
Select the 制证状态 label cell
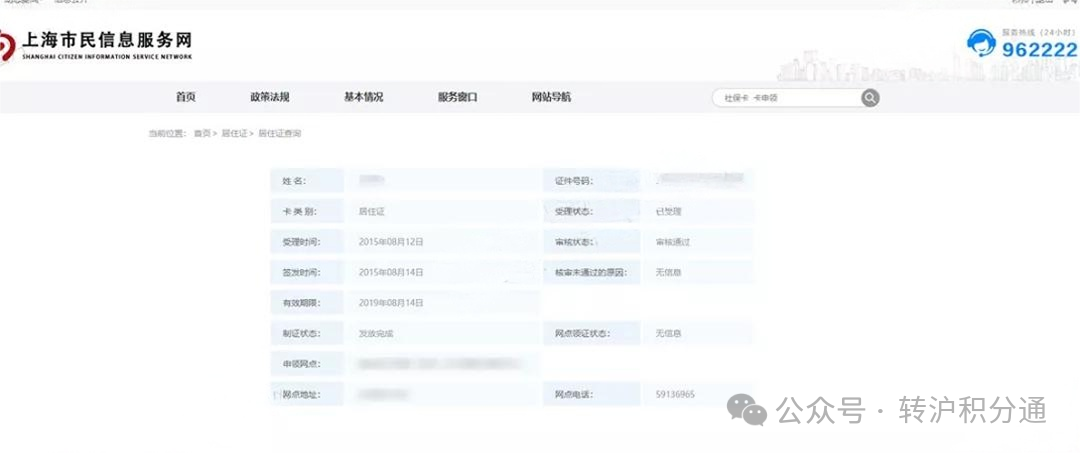click(x=307, y=333)
